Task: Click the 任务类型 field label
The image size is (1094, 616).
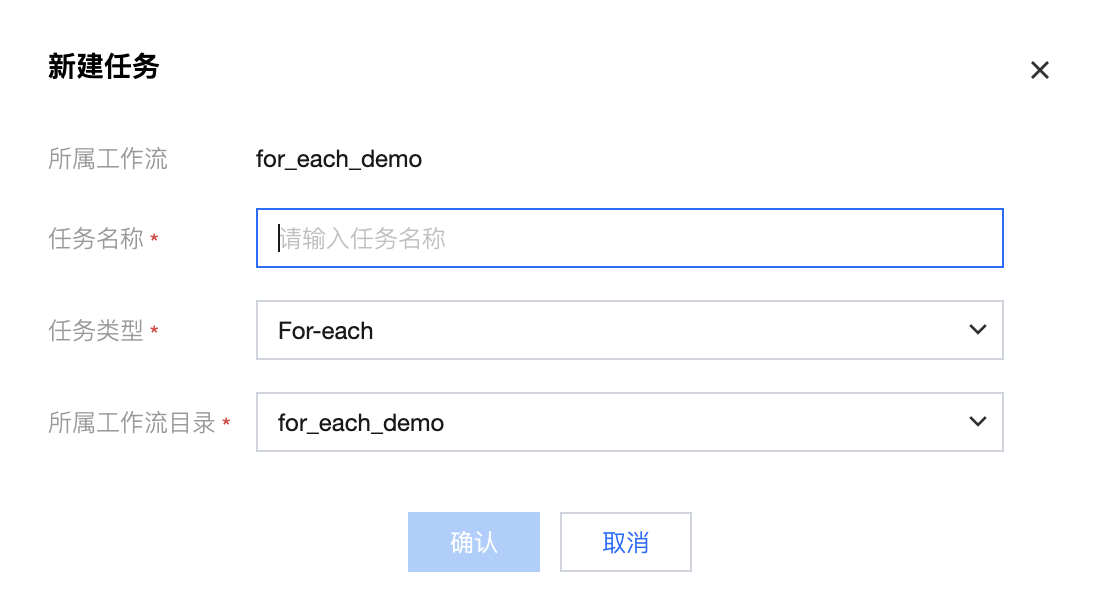Action: tap(96, 331)
